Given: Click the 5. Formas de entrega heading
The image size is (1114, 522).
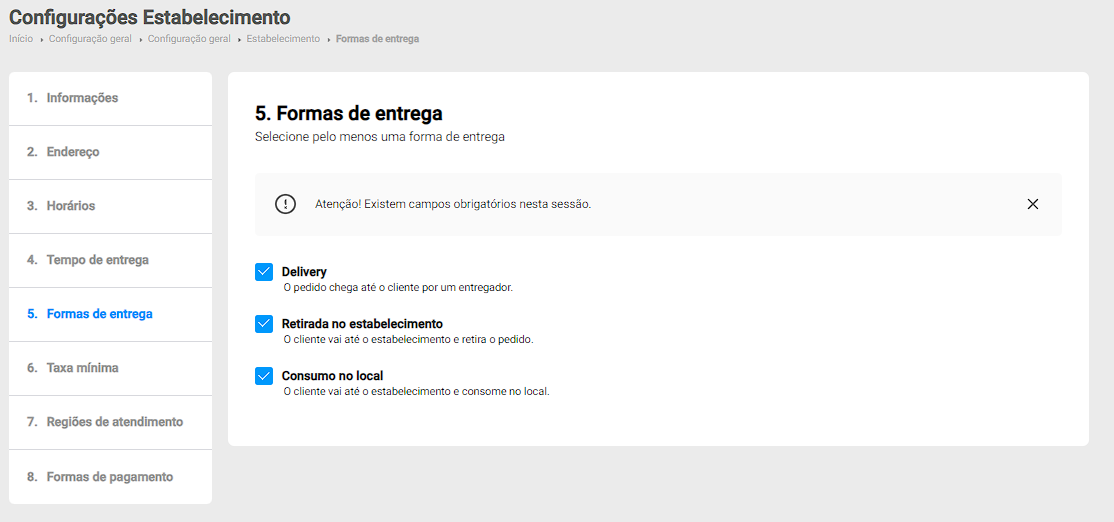Looking at the screenshot, I should point(348,113).
